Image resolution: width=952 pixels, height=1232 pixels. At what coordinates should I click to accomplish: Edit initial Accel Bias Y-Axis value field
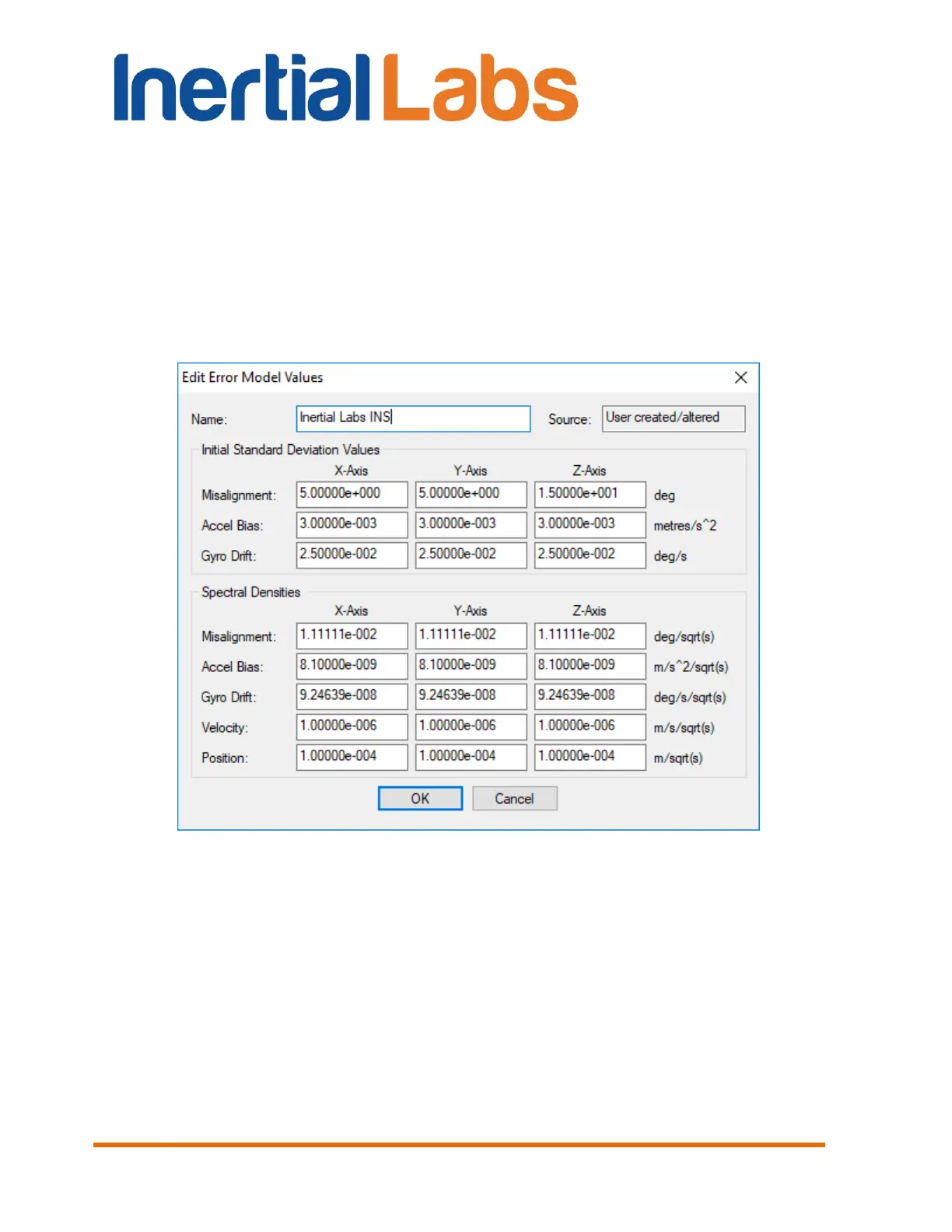[471, 524]
